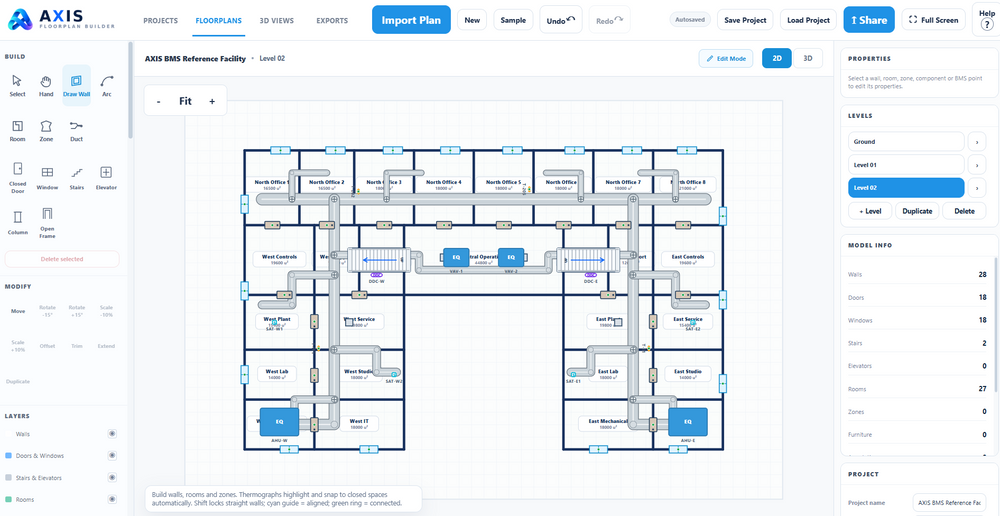The image size is (1000, 516).
Task: Click the VAV-1 EQ unit
Action: click(456, 257)
